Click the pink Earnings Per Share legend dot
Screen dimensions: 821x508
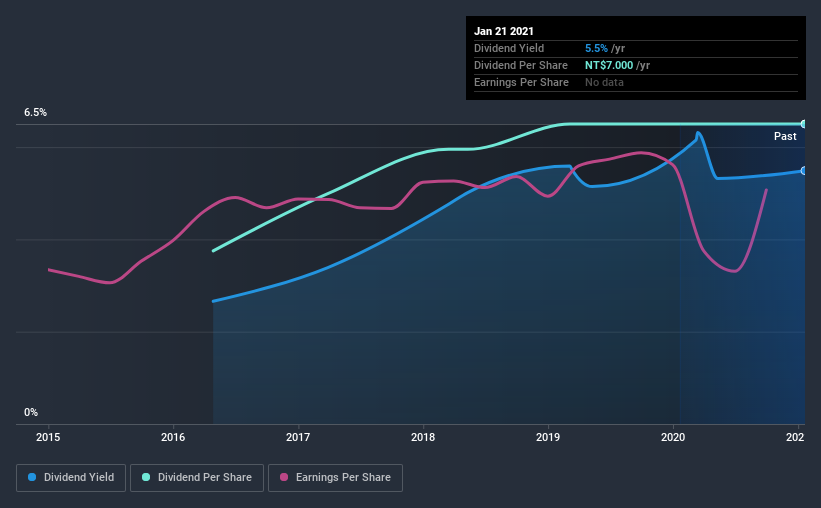point(284,477)
